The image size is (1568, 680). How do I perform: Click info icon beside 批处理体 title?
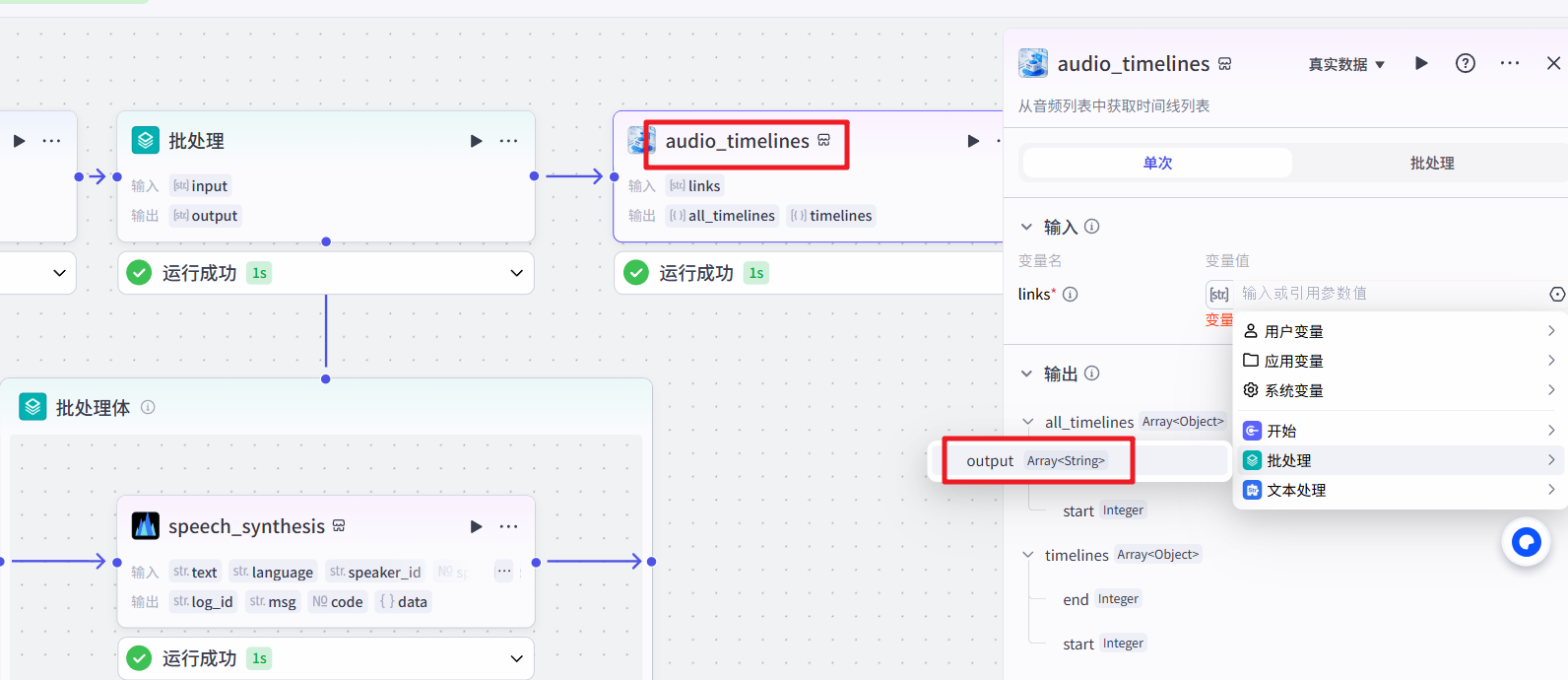pos(148,407)
